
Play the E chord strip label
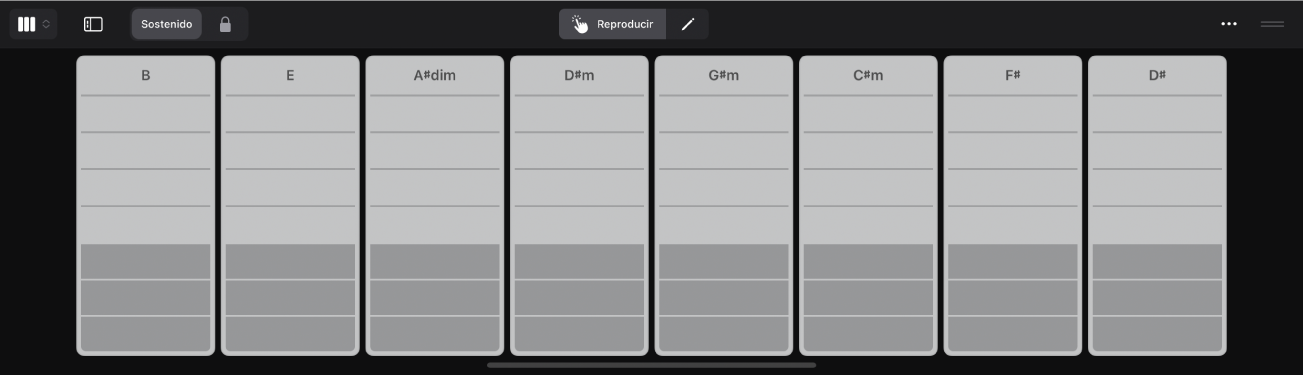pyautogui.click(x=290, y=75)
